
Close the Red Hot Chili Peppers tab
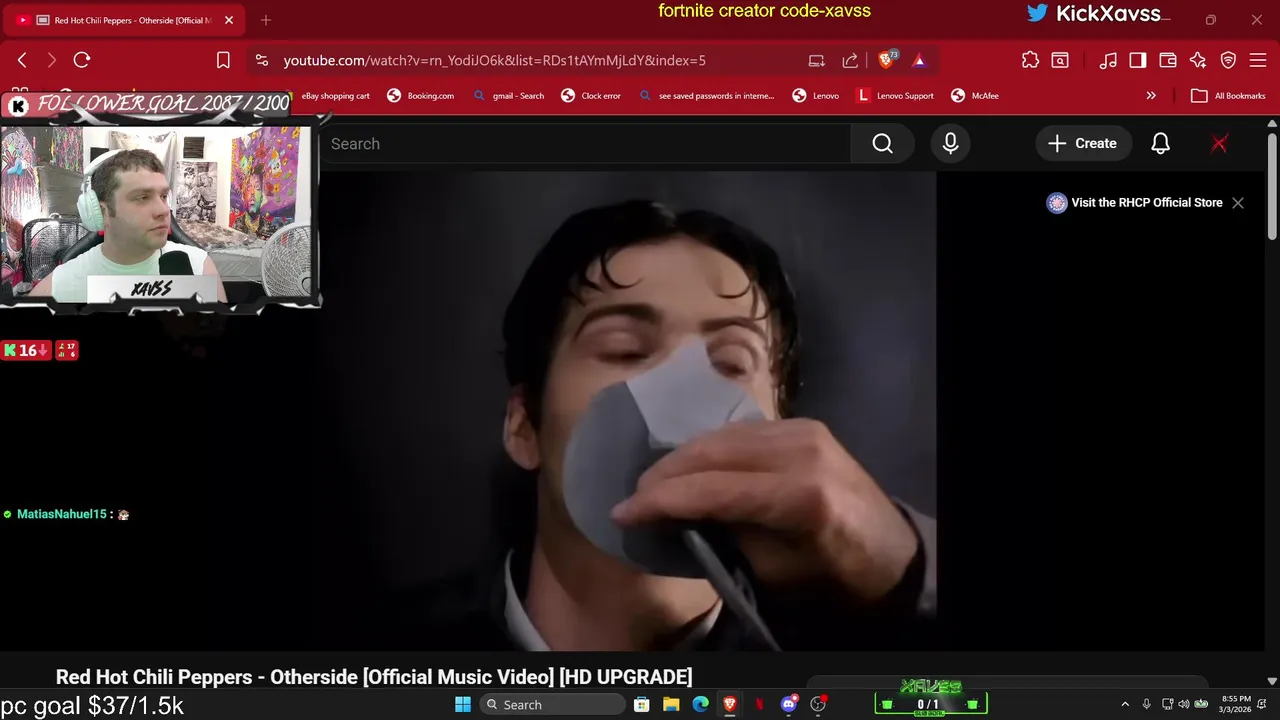click(229, 20)
